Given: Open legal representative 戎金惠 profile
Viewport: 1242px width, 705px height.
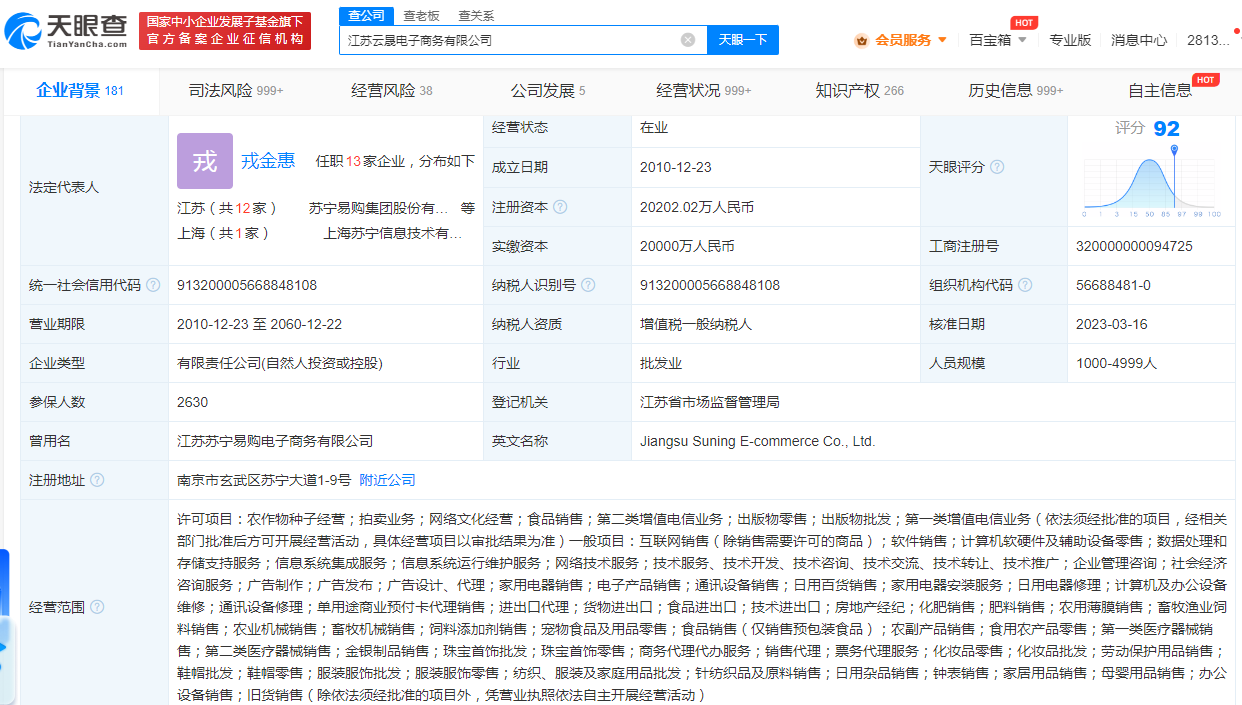Looking at the screenshot, I should [x=268, y=161].
